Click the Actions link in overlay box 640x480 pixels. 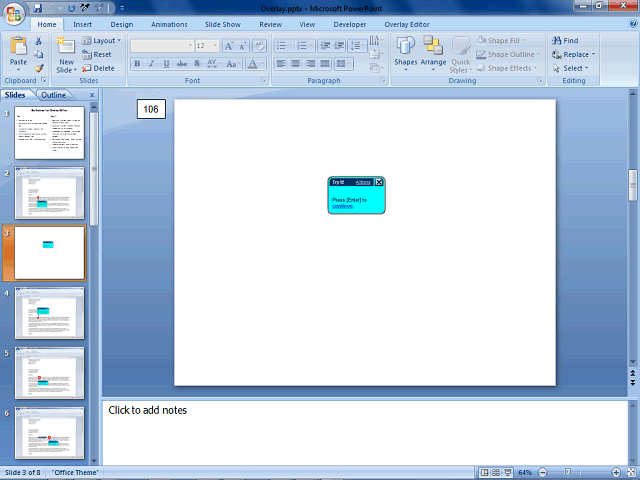point(363,182)
